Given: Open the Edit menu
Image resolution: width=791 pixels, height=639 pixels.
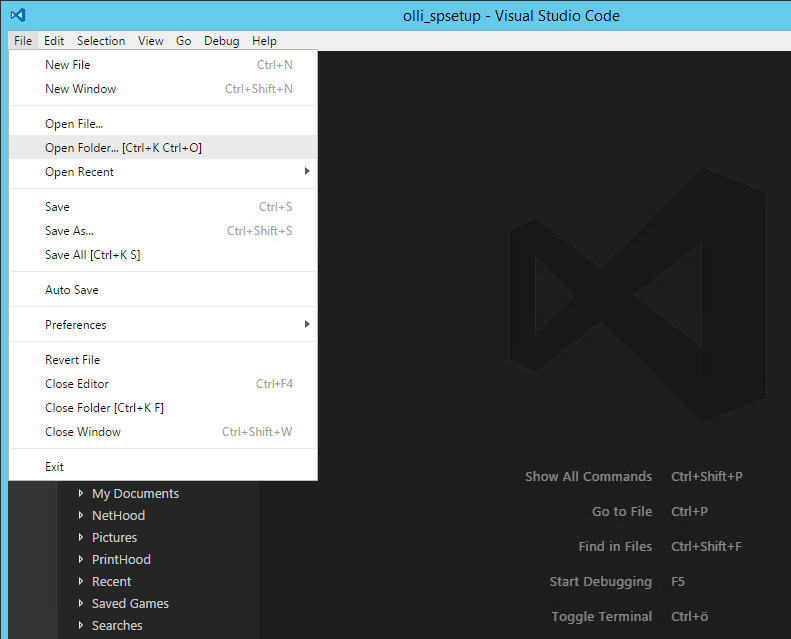Looking at the screenshot, I should (54, 41).
